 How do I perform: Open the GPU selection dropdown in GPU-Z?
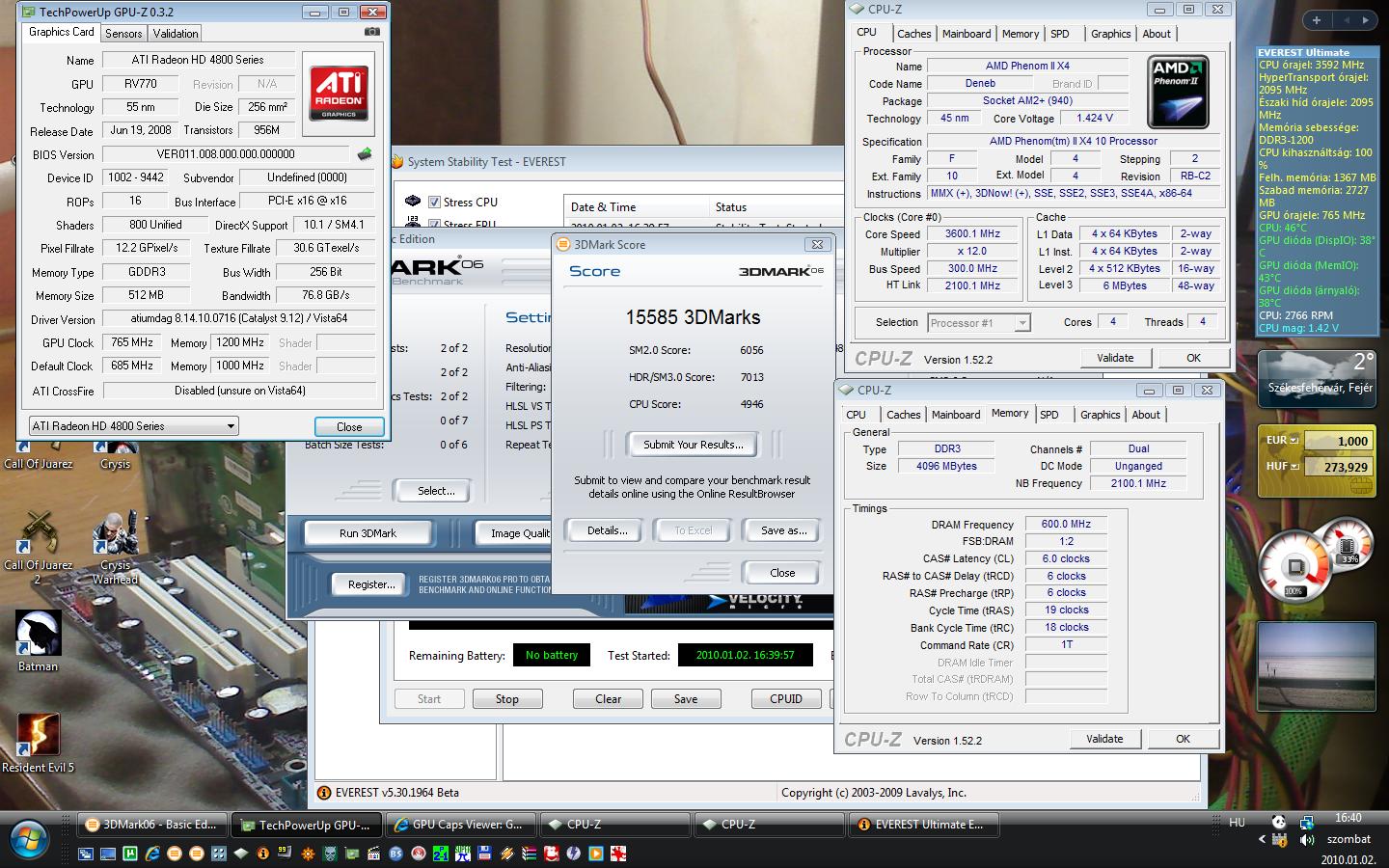point(133,425)
